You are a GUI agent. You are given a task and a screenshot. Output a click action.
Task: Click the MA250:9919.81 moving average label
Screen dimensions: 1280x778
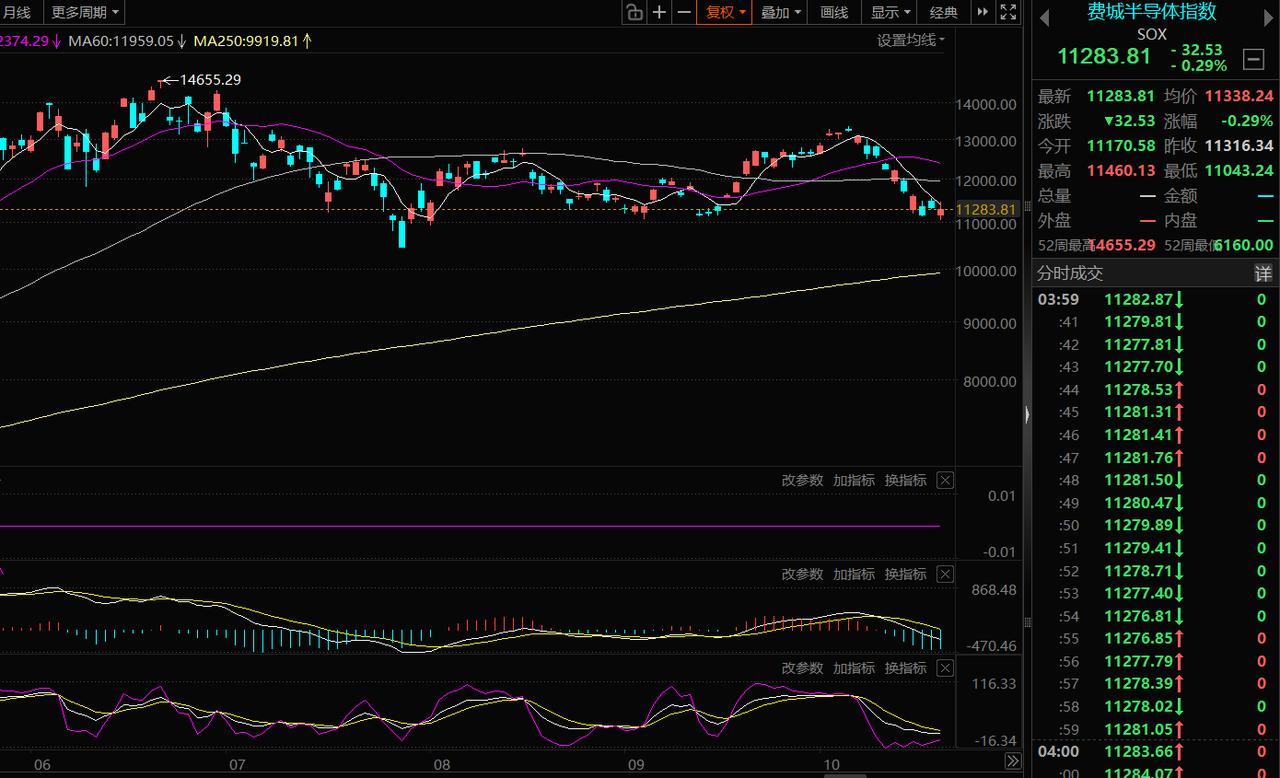tap(247, 41)
